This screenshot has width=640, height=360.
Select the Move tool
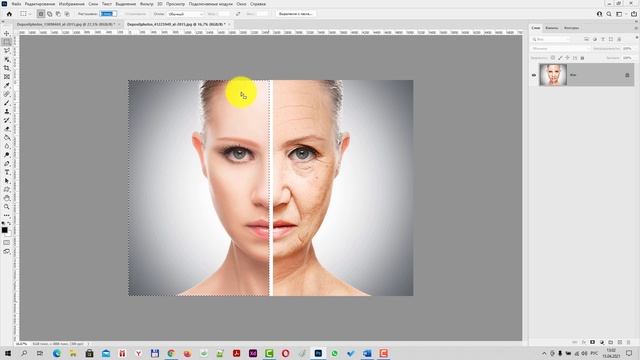(7, 33)
